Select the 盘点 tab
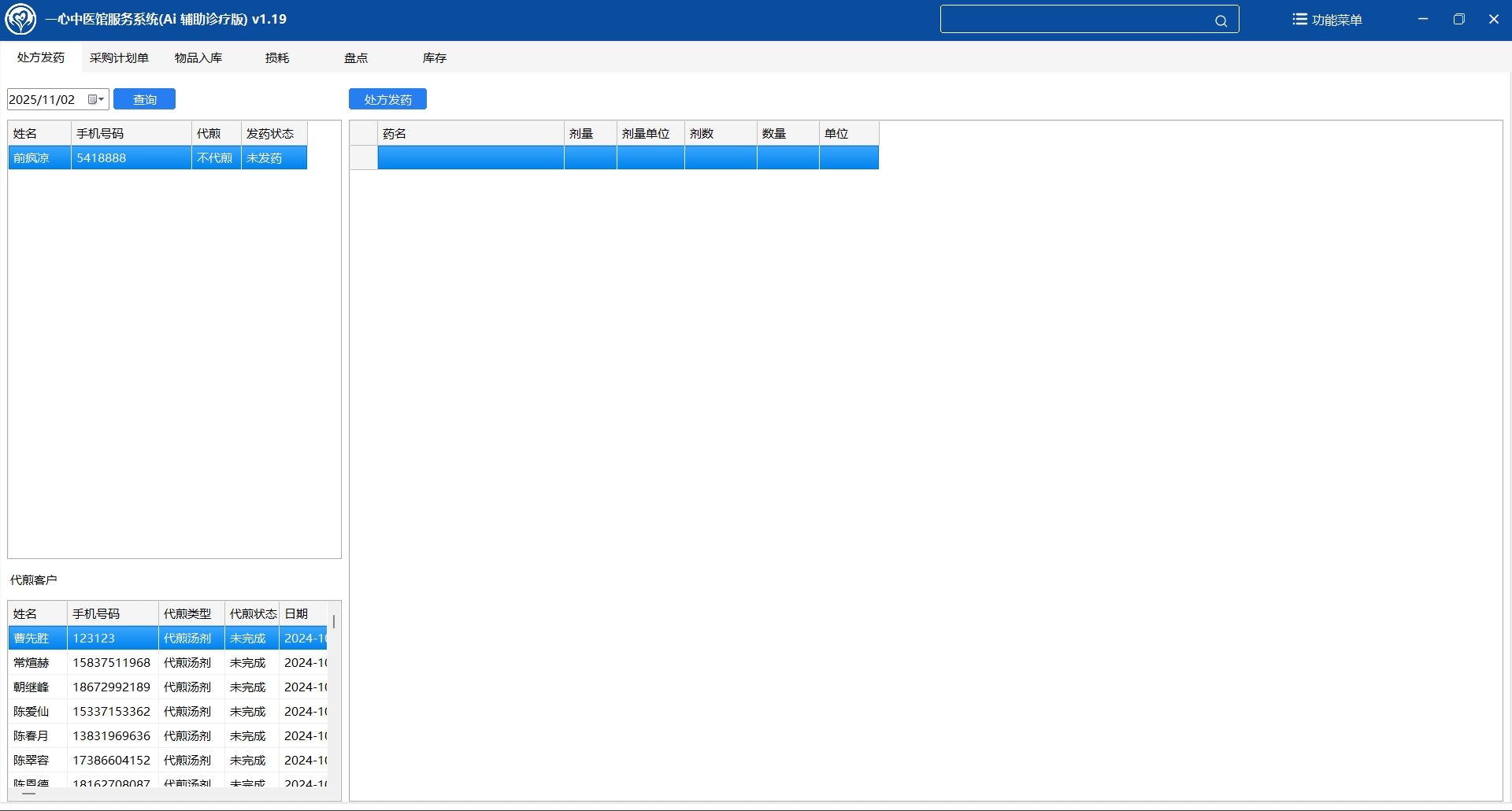1512x811 pixels. [356, 57]
